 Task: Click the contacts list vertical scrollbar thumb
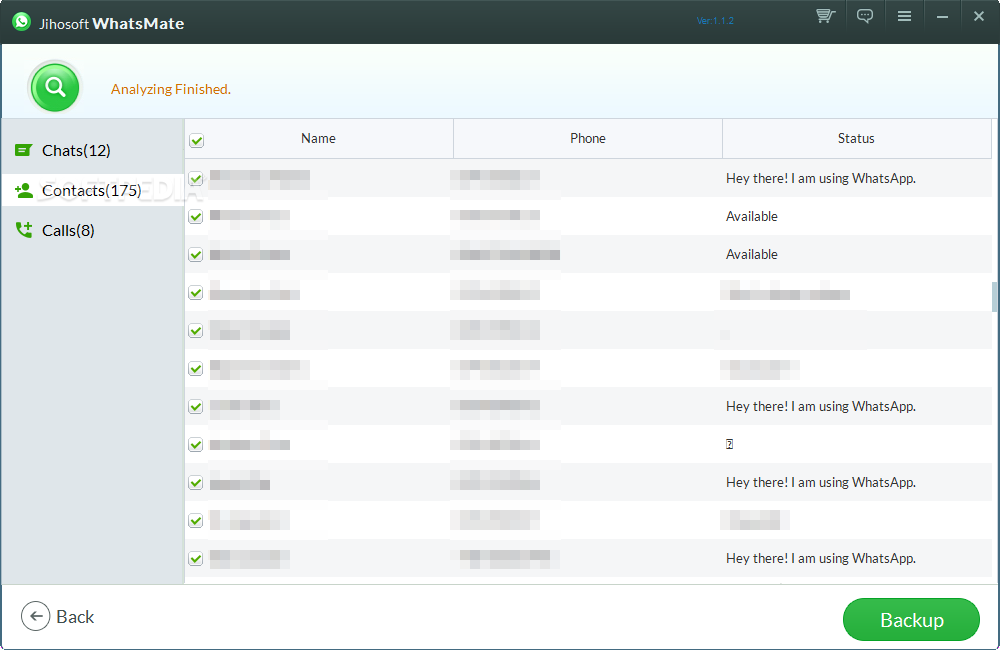click(995, 297)
